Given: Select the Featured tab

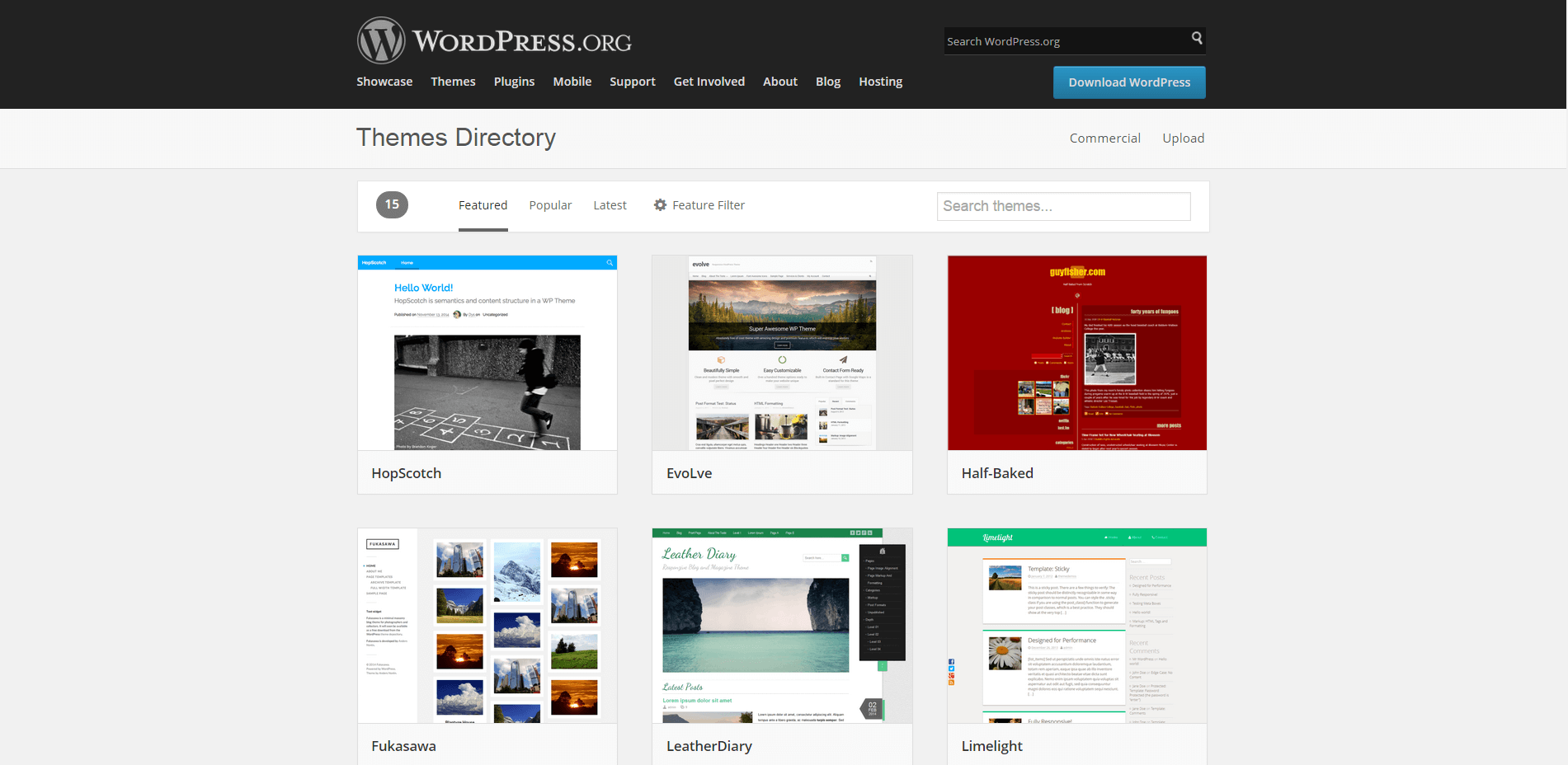Looking at the screenshot, I should (483, 205).
